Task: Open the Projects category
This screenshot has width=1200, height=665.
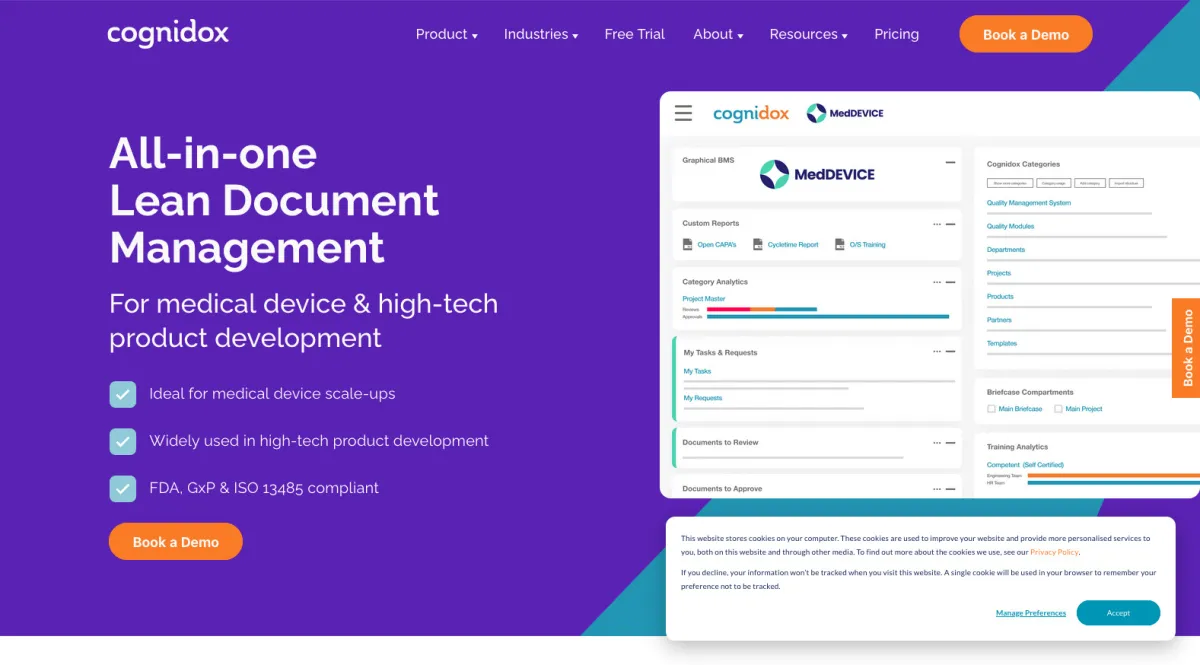Action: pyautogui.click(x=999, y=273)
